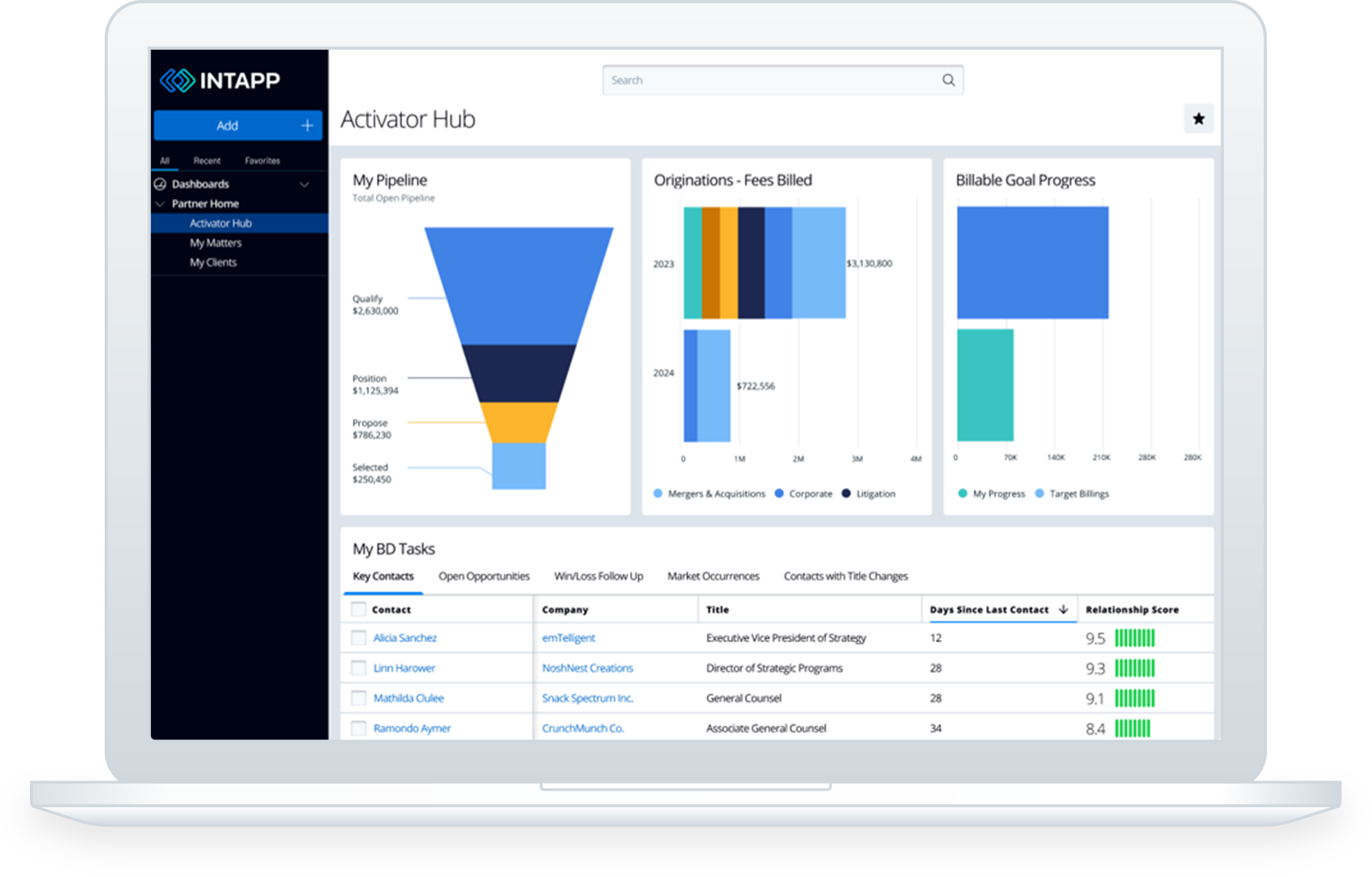This screenshot has height=876, width=1372.
Task: Toggle the select-all checkbox in Contact header
Action: point(359,609)
